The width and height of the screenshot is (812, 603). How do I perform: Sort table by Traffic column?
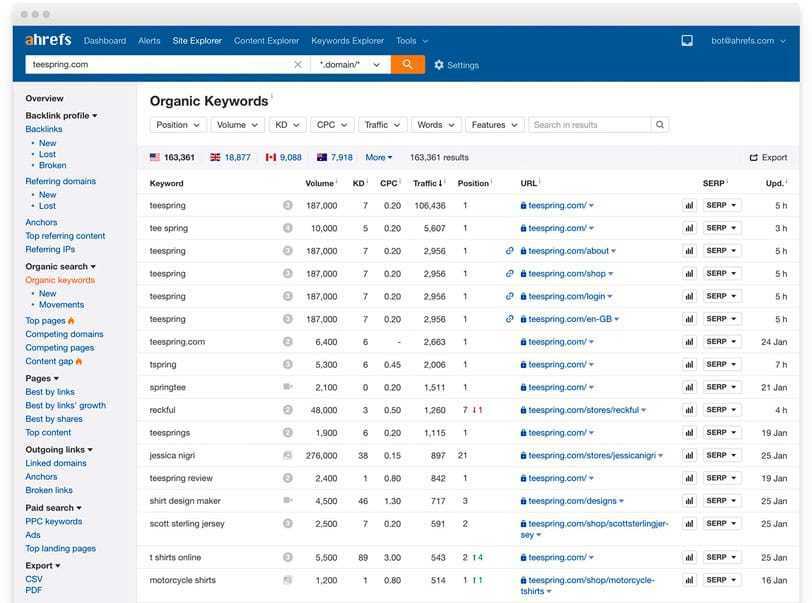(427, 183)
